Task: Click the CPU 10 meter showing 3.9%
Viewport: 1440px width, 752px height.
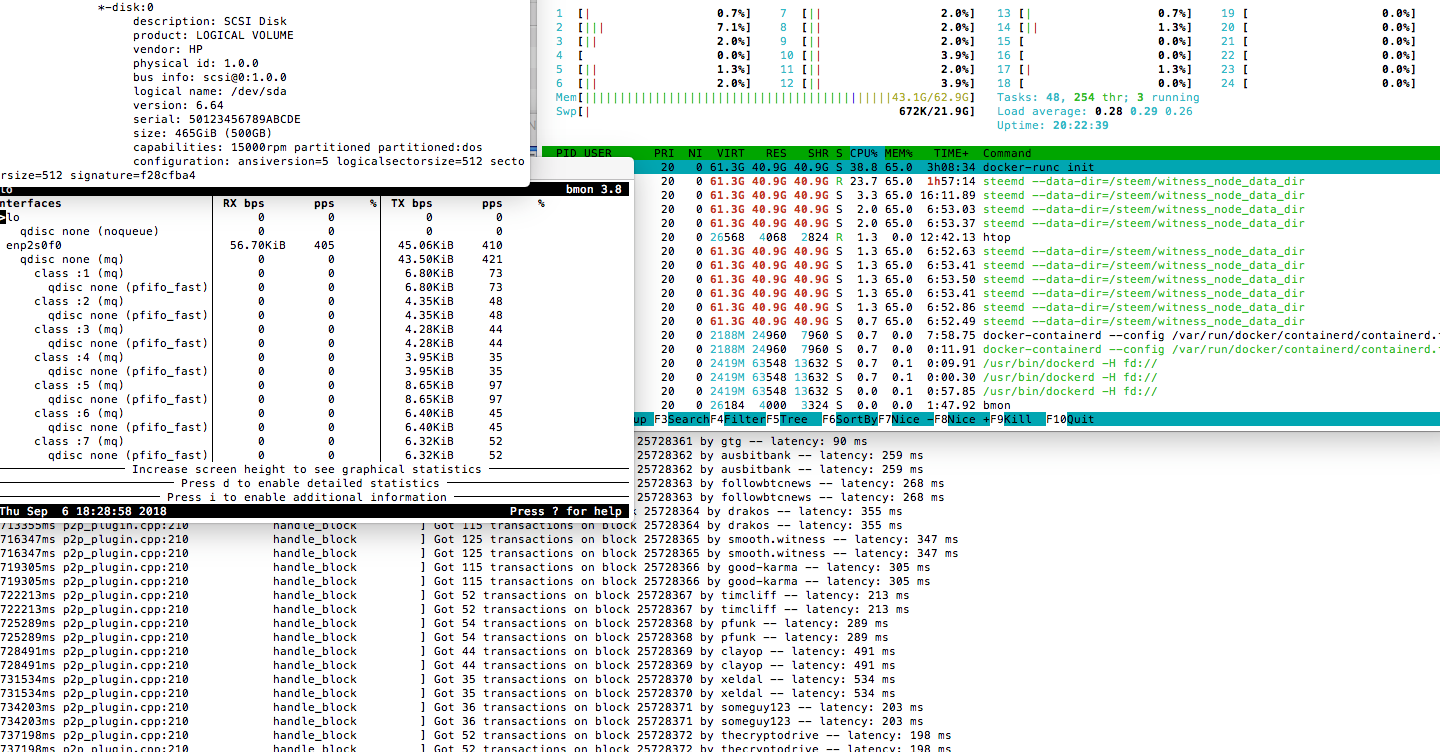Action: [x=877, y=55]
